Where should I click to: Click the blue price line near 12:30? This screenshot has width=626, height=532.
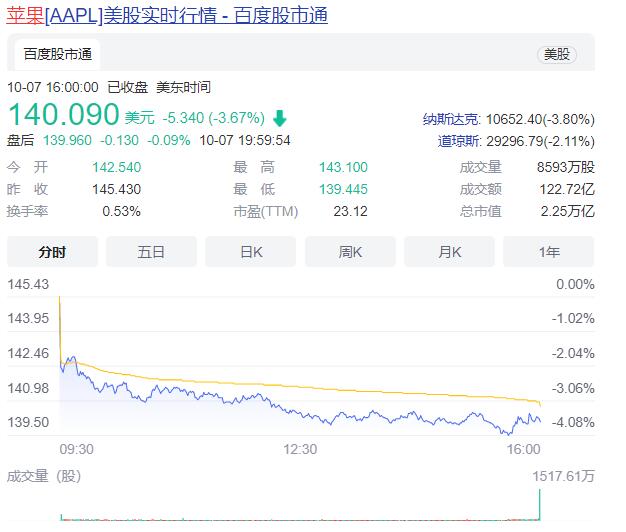(300, 414)
